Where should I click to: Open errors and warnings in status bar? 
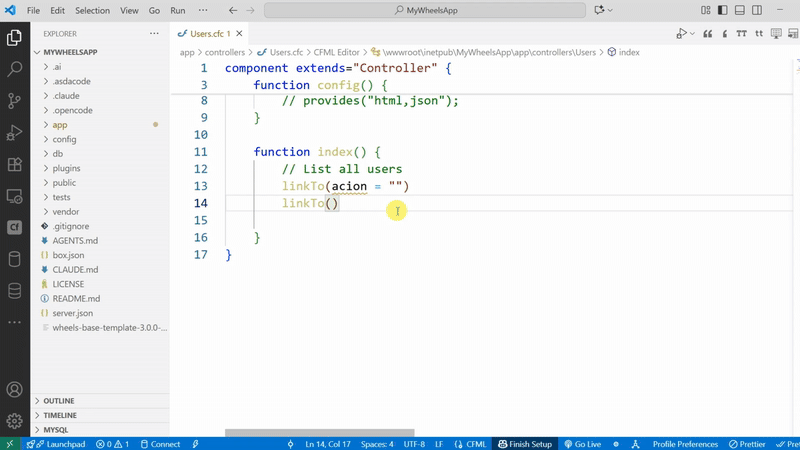tap(113, 444)
